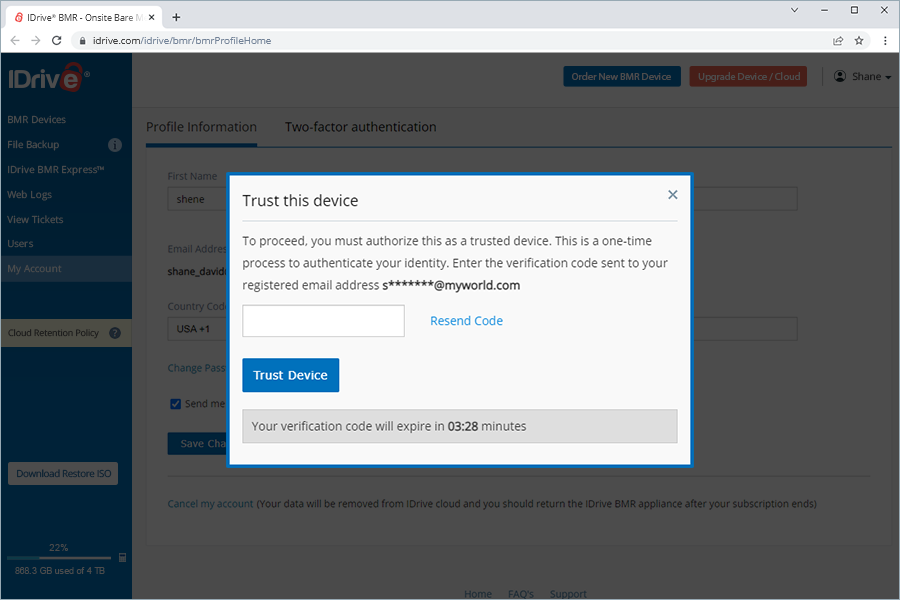
Task: Open View Tickets in the sidebar
Action: point(35,219)
